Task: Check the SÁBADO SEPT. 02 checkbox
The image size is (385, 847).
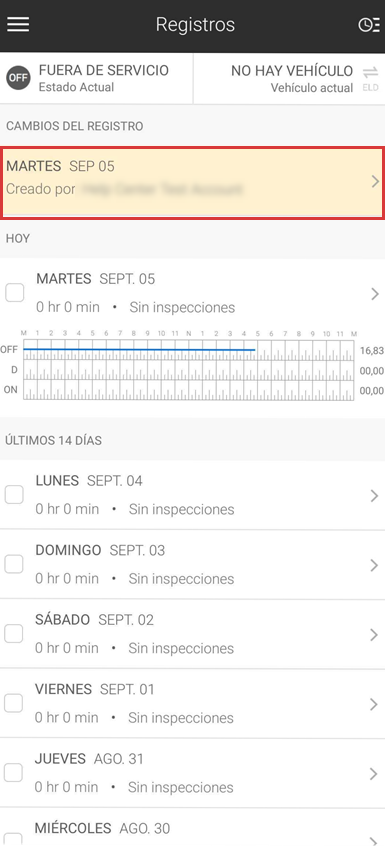Action: (14, 634)
